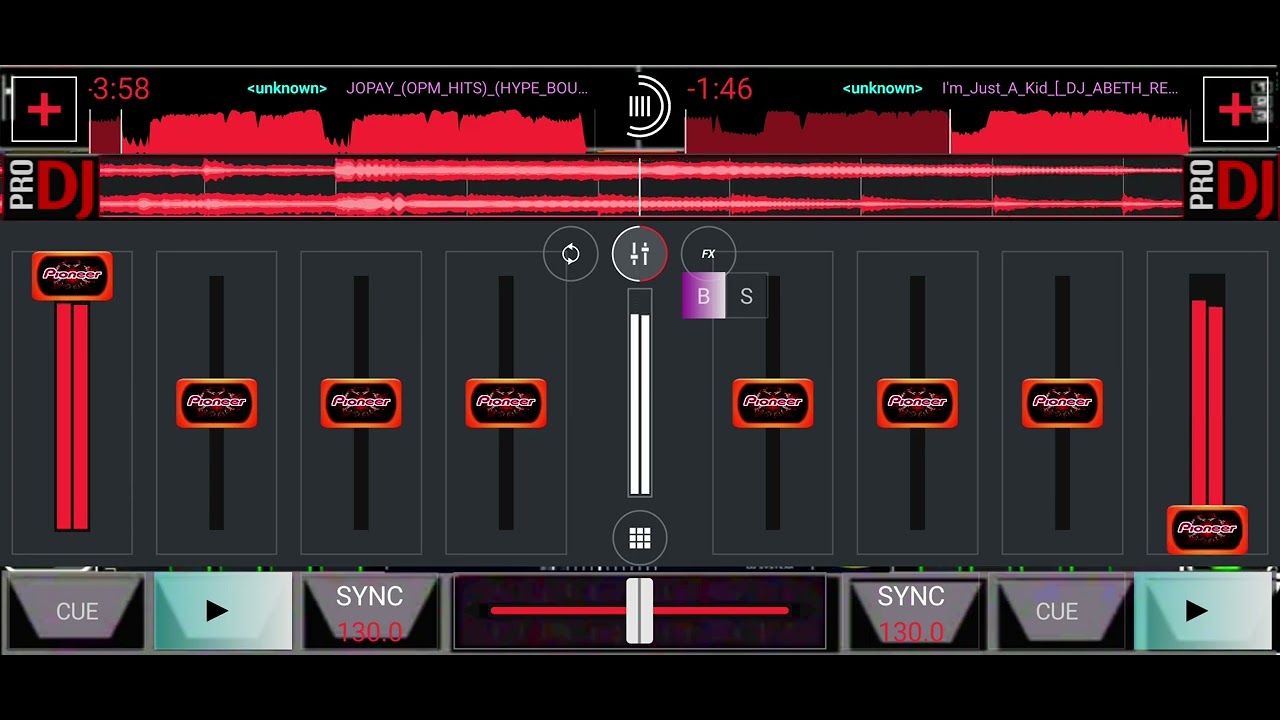Add a track to the left deck
Image resolution: width=1280 pixels, height=720 pixels.
(x=44, y=109)
